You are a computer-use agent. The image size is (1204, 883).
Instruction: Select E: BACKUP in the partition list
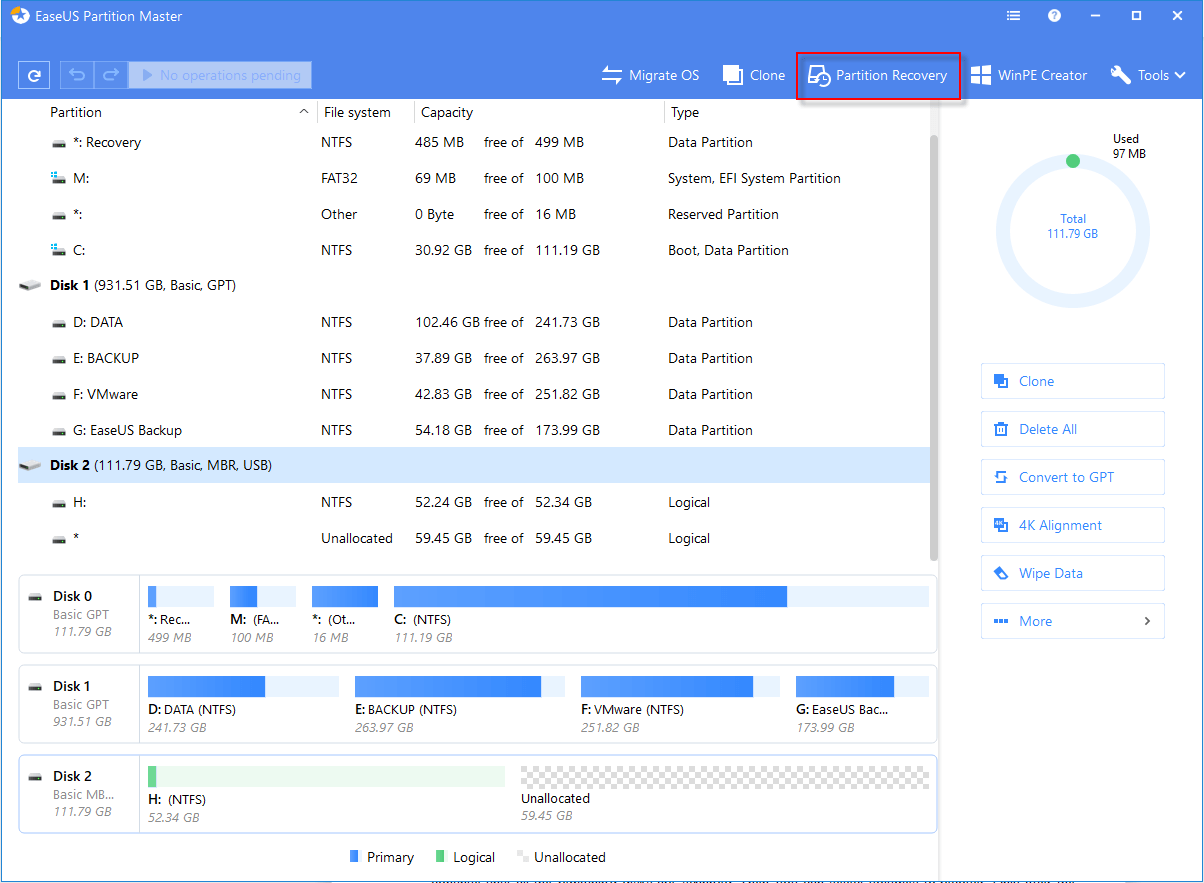[474, 358]
